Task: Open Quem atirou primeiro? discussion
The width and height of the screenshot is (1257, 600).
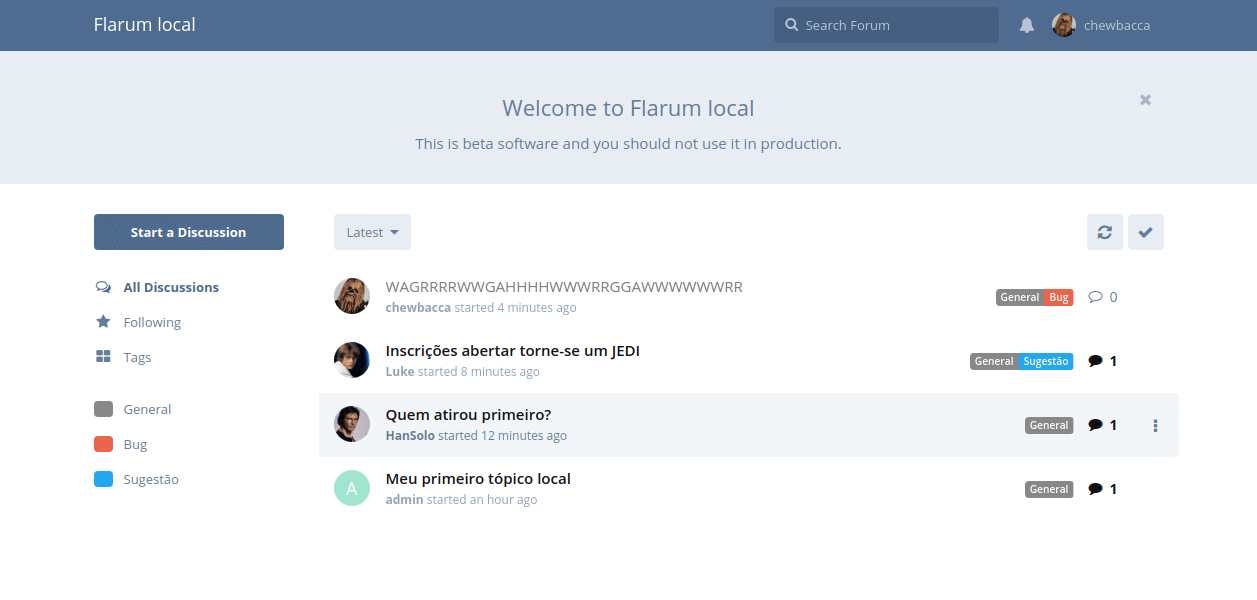Action: coord(468,415)
